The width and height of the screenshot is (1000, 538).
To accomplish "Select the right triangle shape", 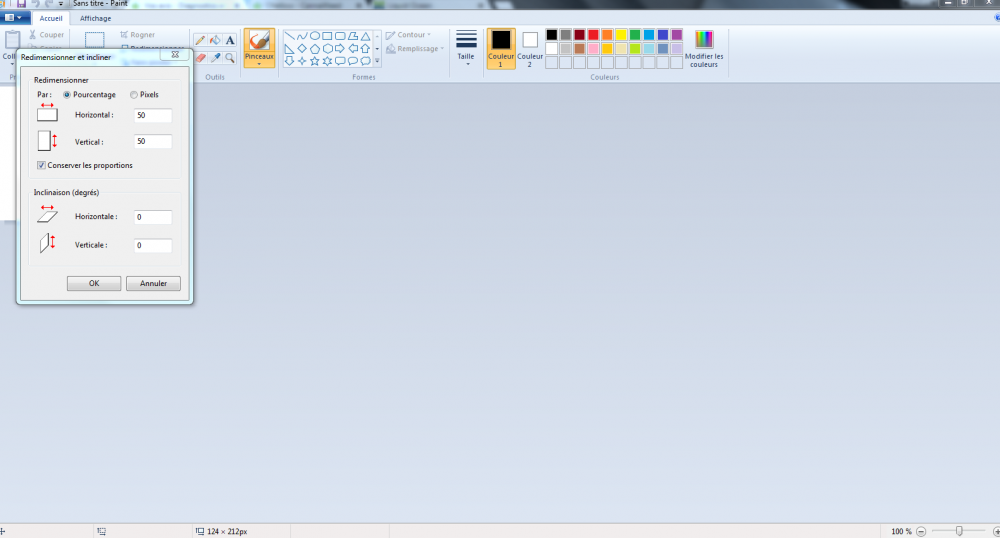I will (290, 48).
